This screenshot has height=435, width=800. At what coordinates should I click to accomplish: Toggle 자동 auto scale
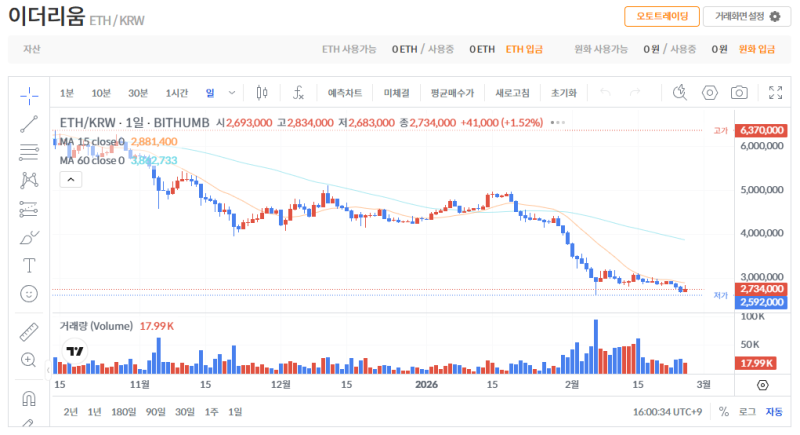(x=774, y=412)
